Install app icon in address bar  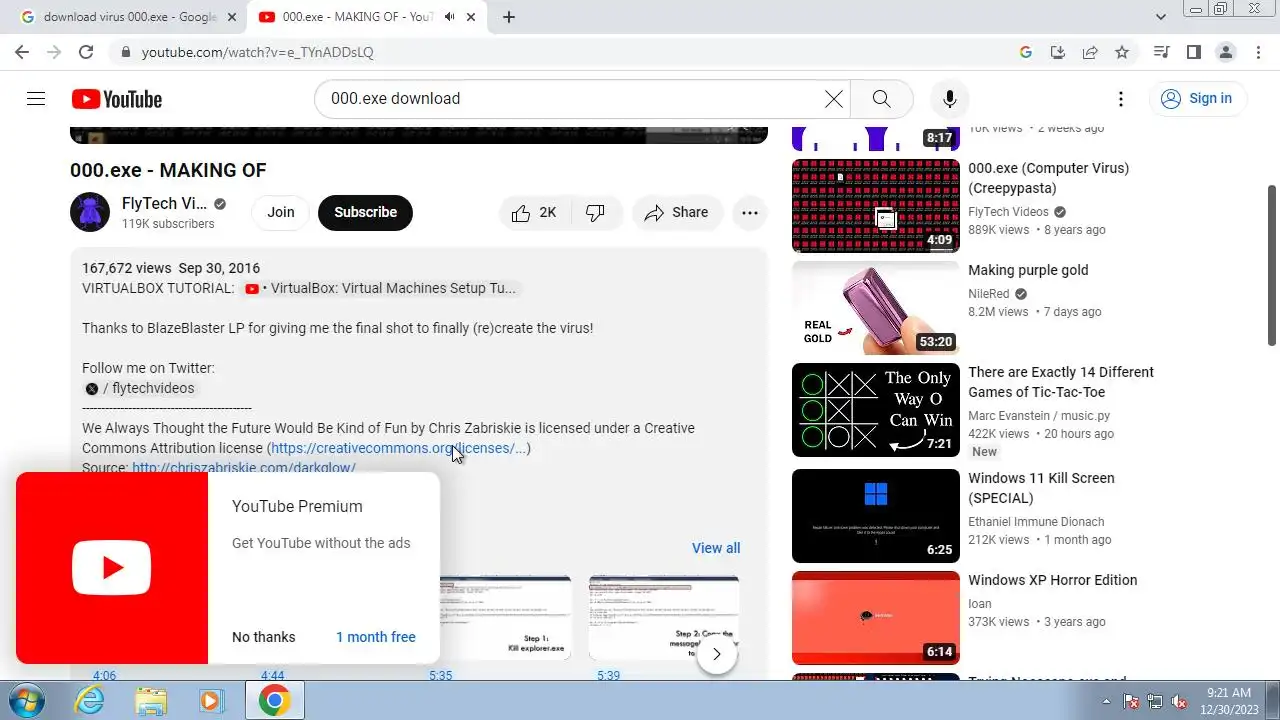pos(1058,52)
